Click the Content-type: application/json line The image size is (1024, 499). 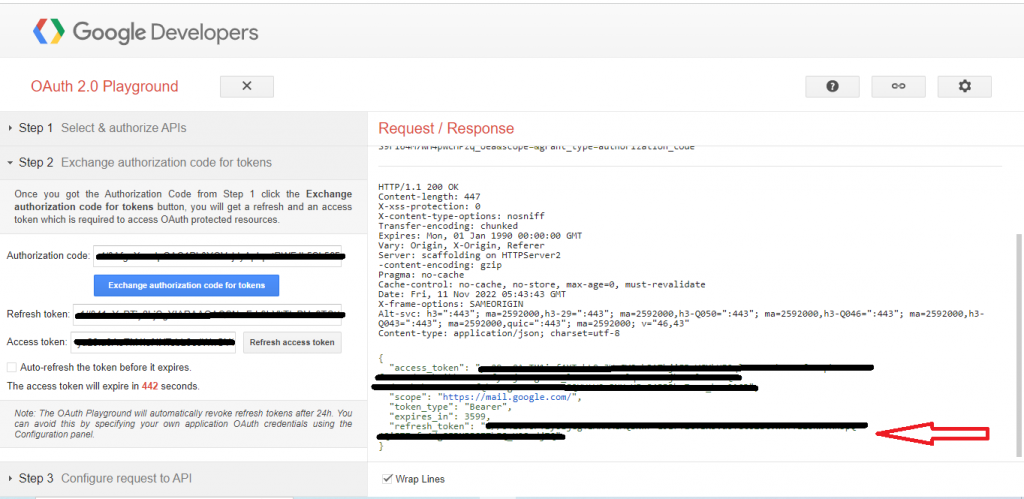tap(499, 334)
